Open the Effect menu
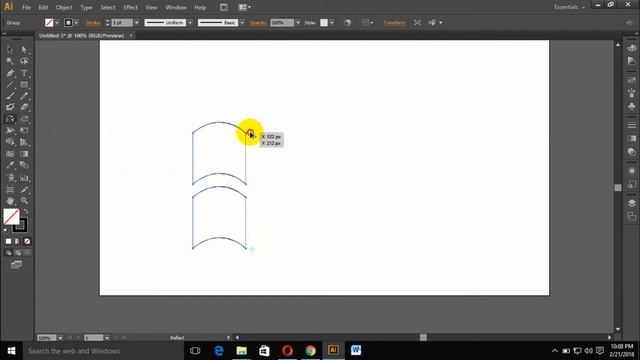Screen dimensions: 640x360 click(131, 7)
